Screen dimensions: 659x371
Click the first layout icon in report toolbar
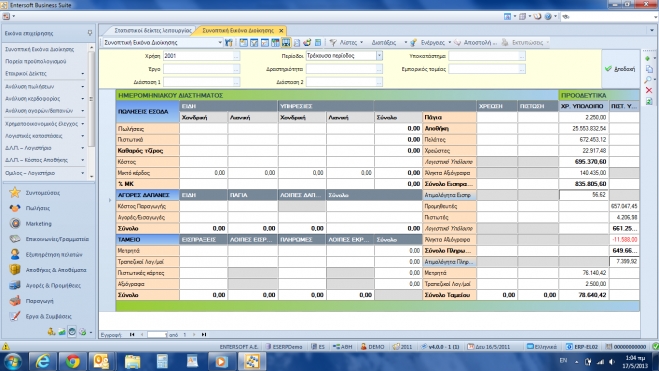(x=243, y=42)
